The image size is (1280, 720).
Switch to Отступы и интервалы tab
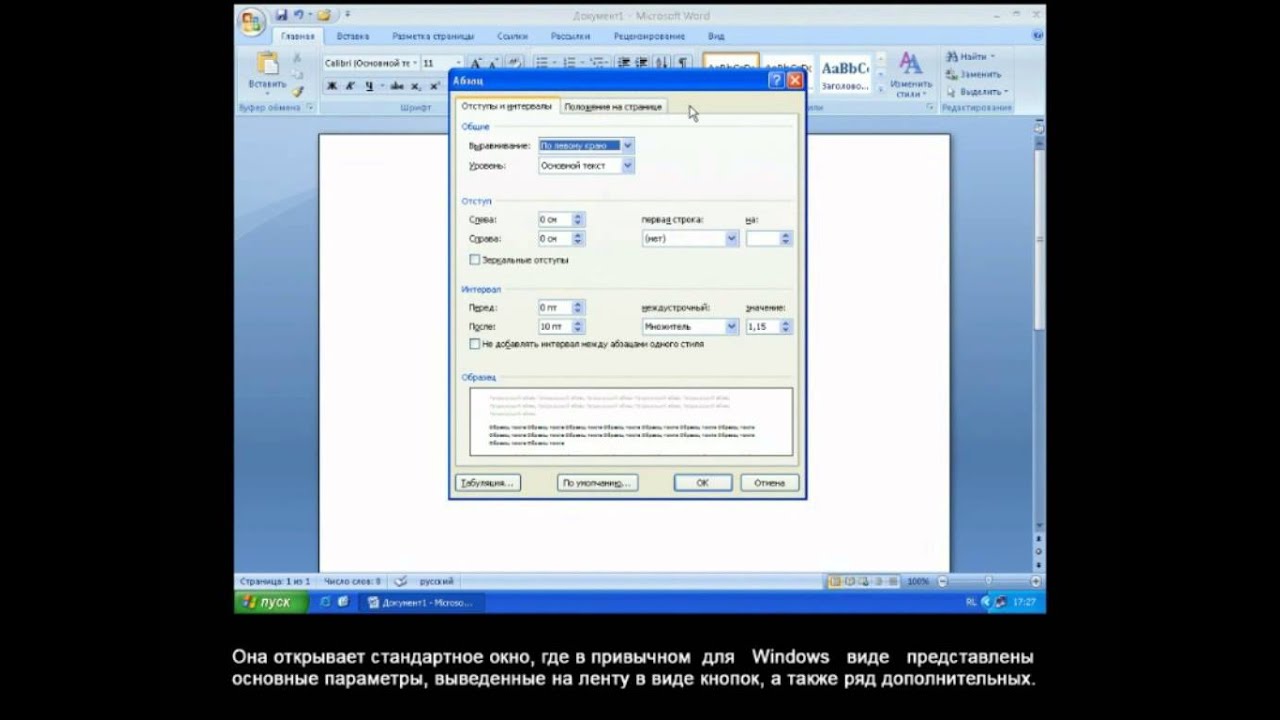506,106
